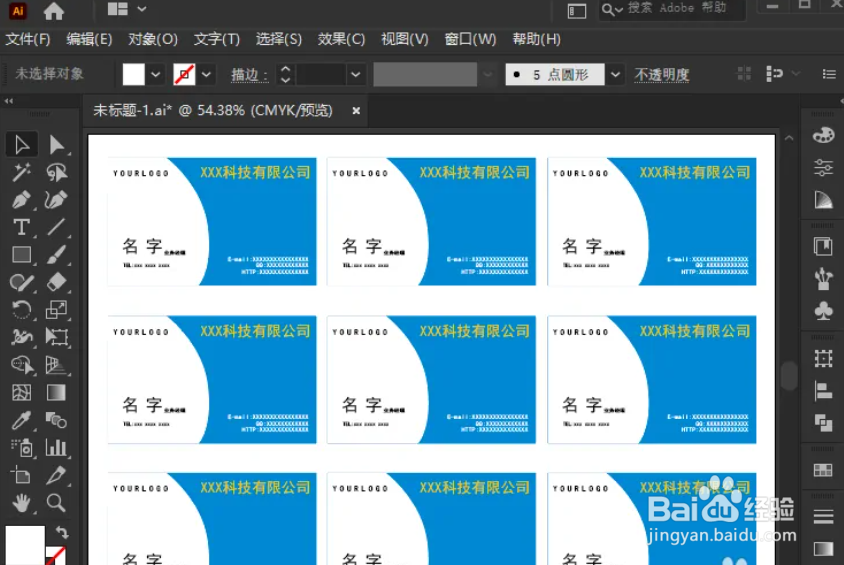844x565 pixels.
Task: Select the Shaper tool
Action: 22,282
